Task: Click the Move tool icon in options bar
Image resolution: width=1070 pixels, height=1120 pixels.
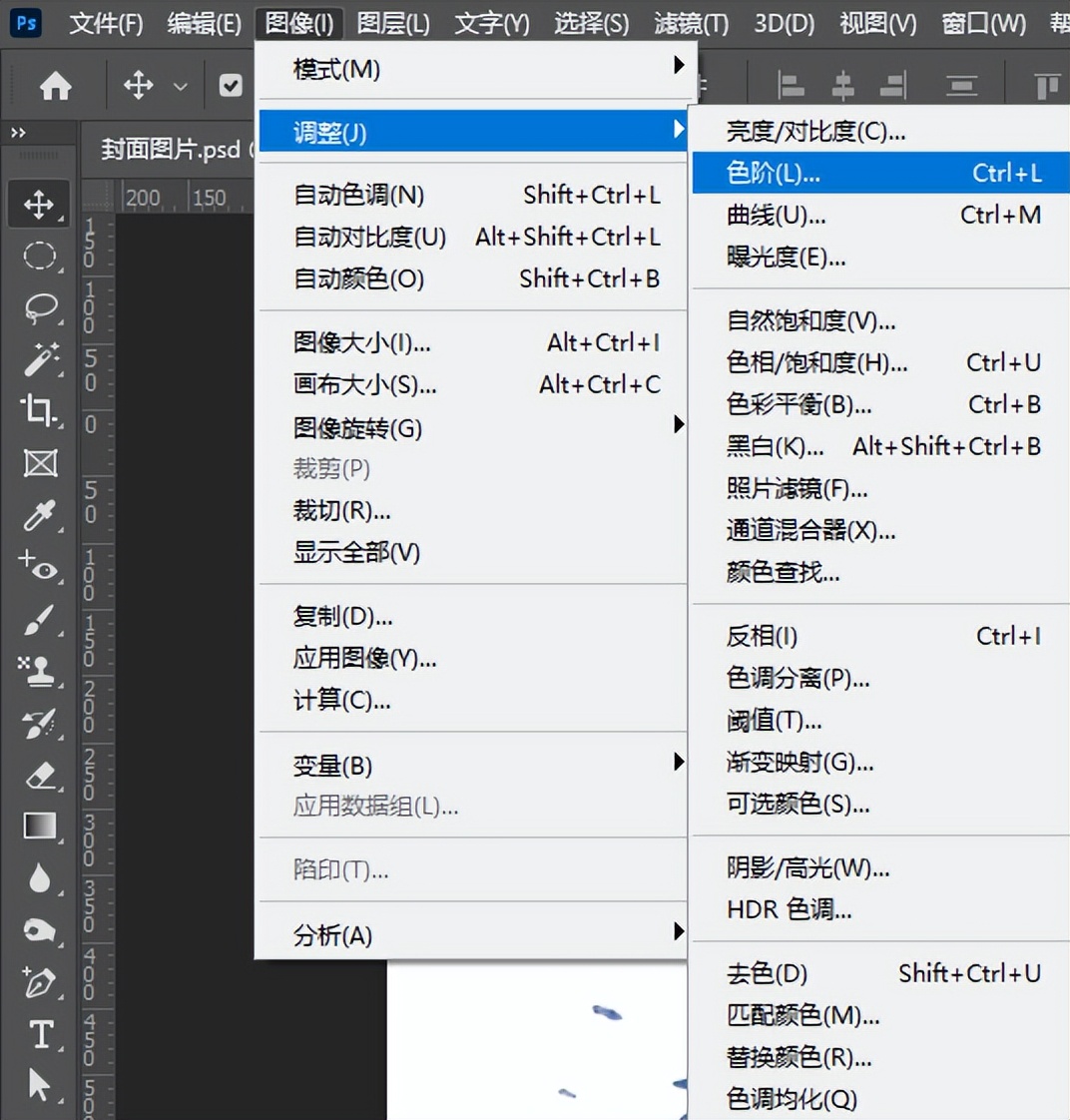Action: 138,86
